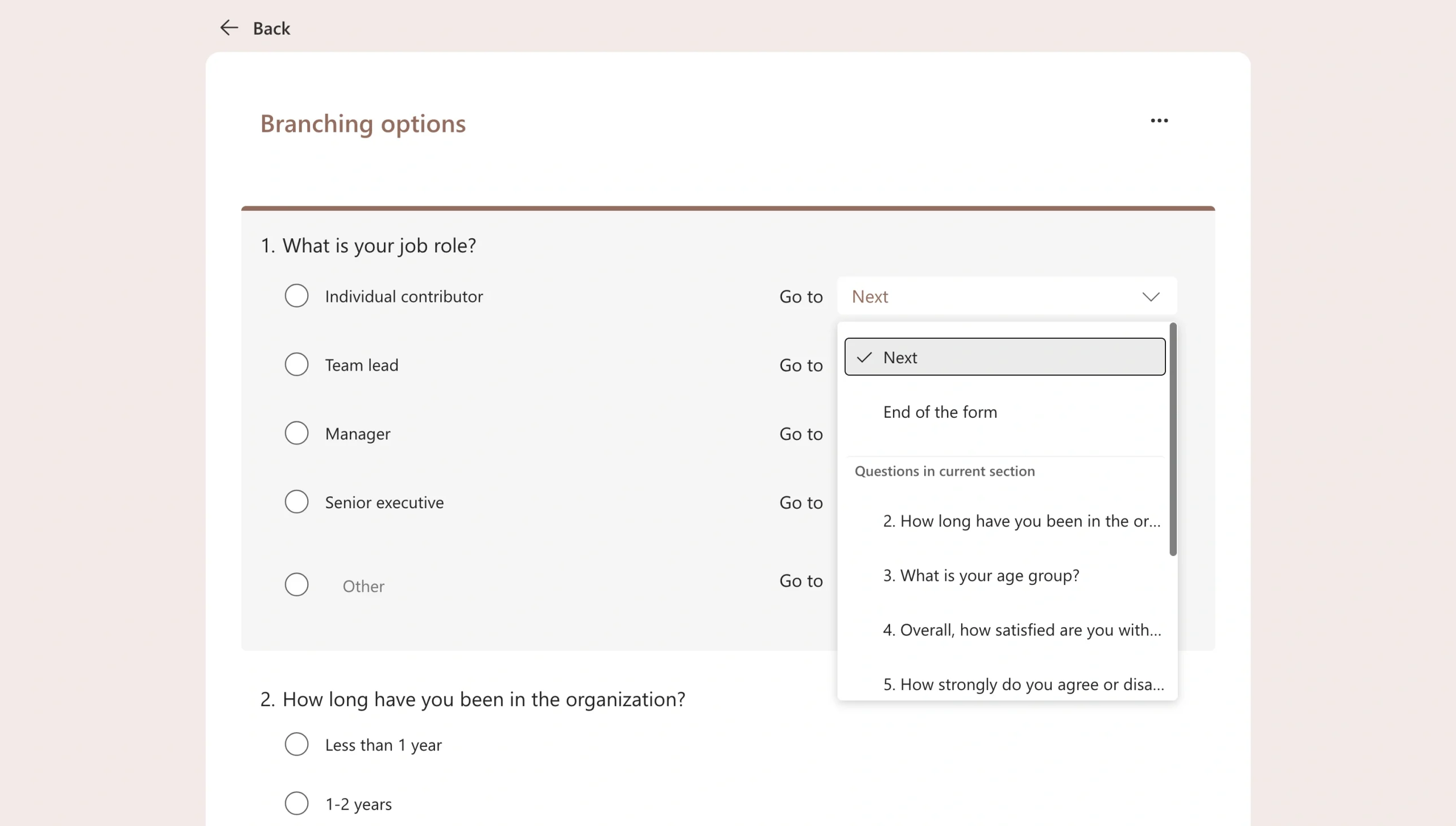Viewport: 1456px width, 826px height.
Task: Select the Individual contributor radio button
Action: point(296,296)
